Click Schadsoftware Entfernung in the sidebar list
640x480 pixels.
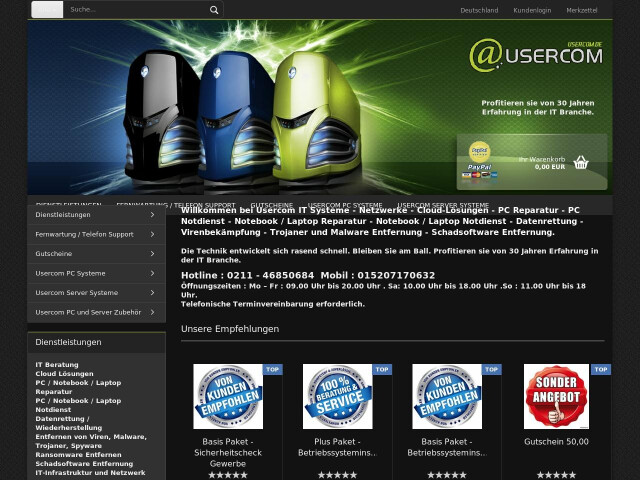point(84,463)
